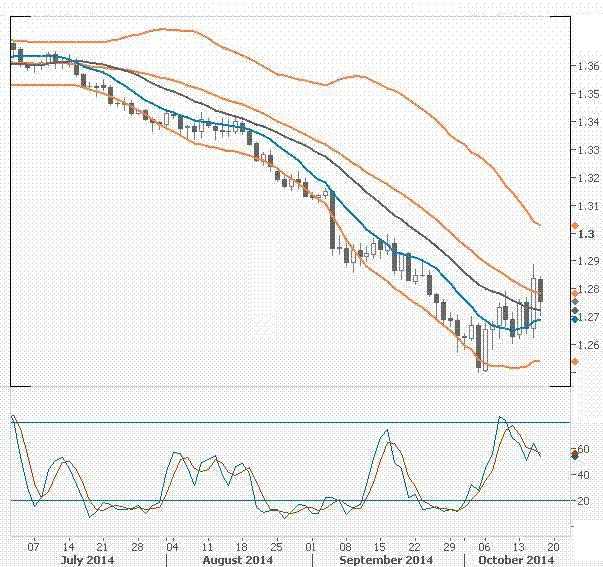
Task: Click the orange diamond marker beside 1.28
Action: click(x=574, y=292)
